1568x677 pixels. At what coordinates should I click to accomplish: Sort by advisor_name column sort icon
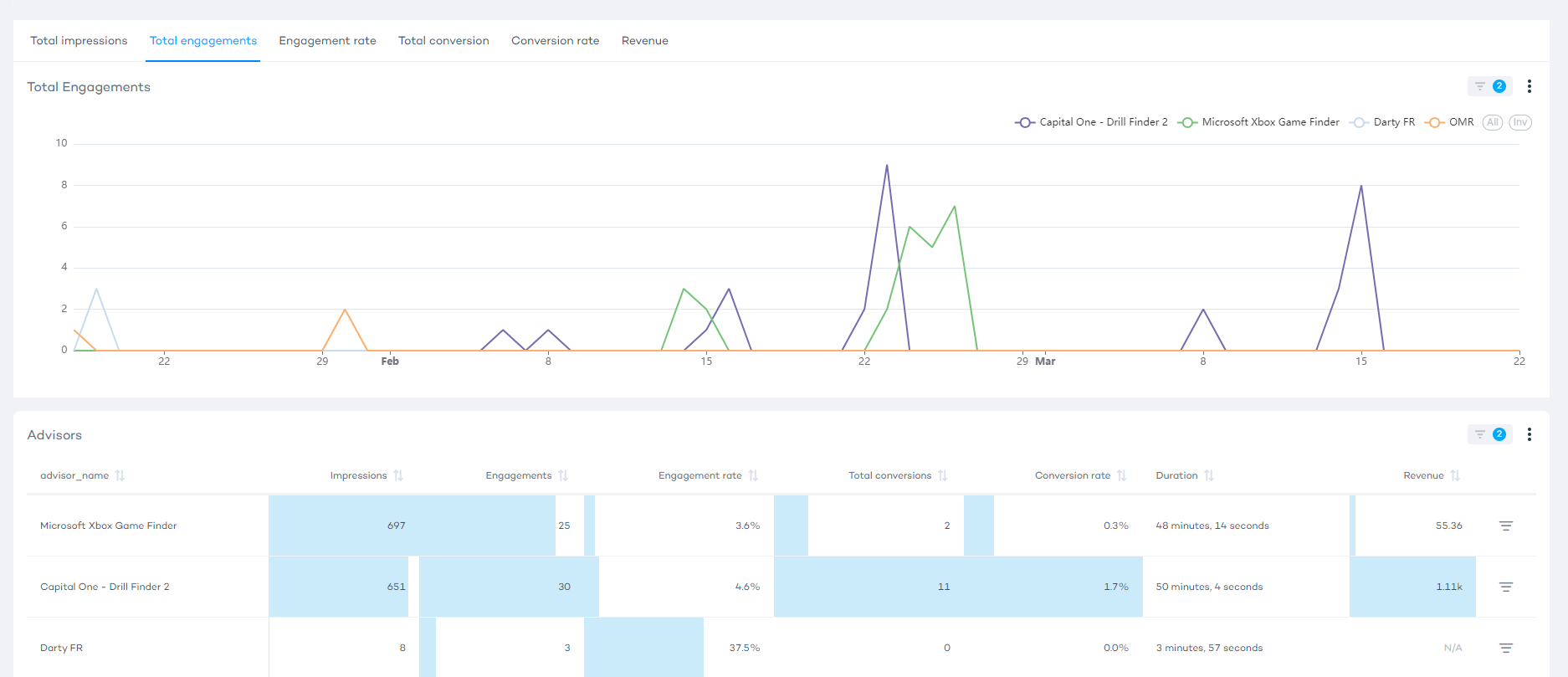point(120,475)
